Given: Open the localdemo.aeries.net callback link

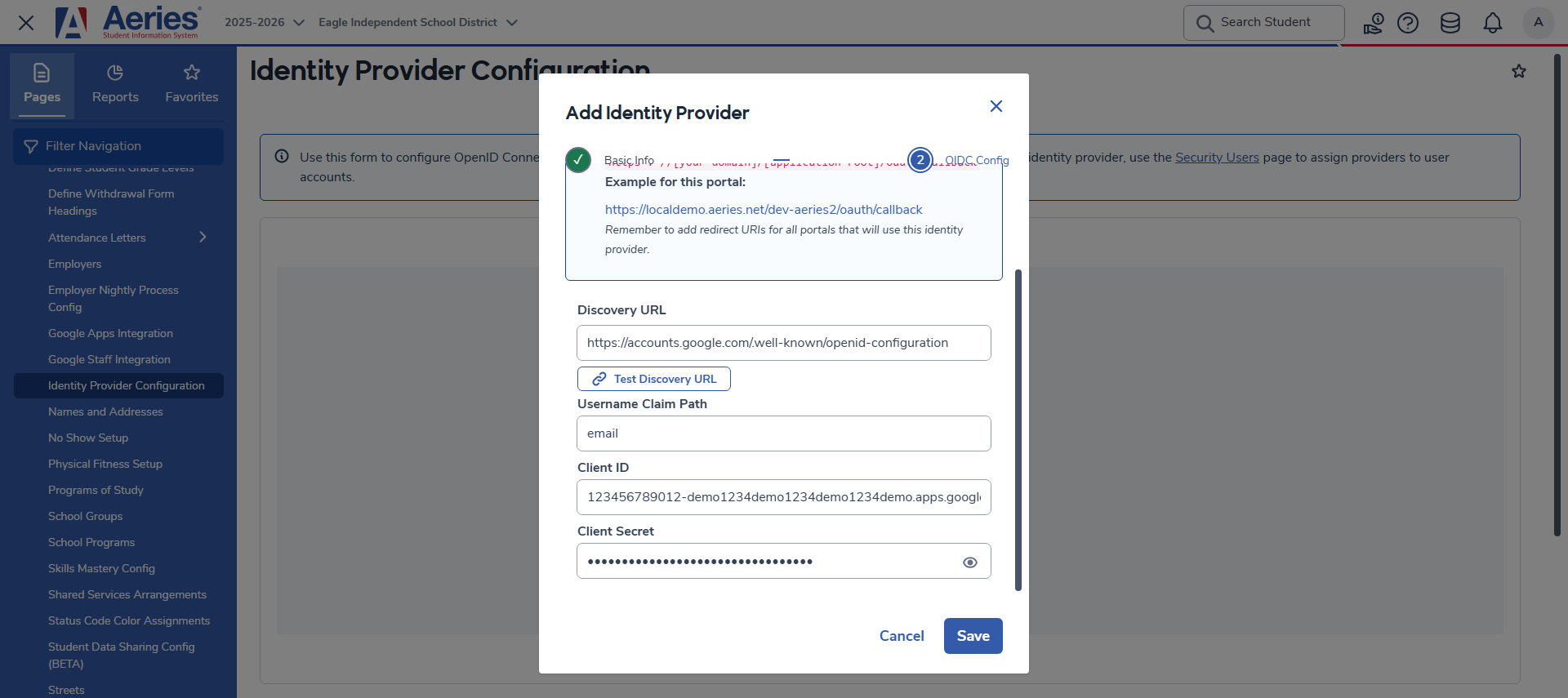Looking at the screenshot, I should (x=763, y=209).
